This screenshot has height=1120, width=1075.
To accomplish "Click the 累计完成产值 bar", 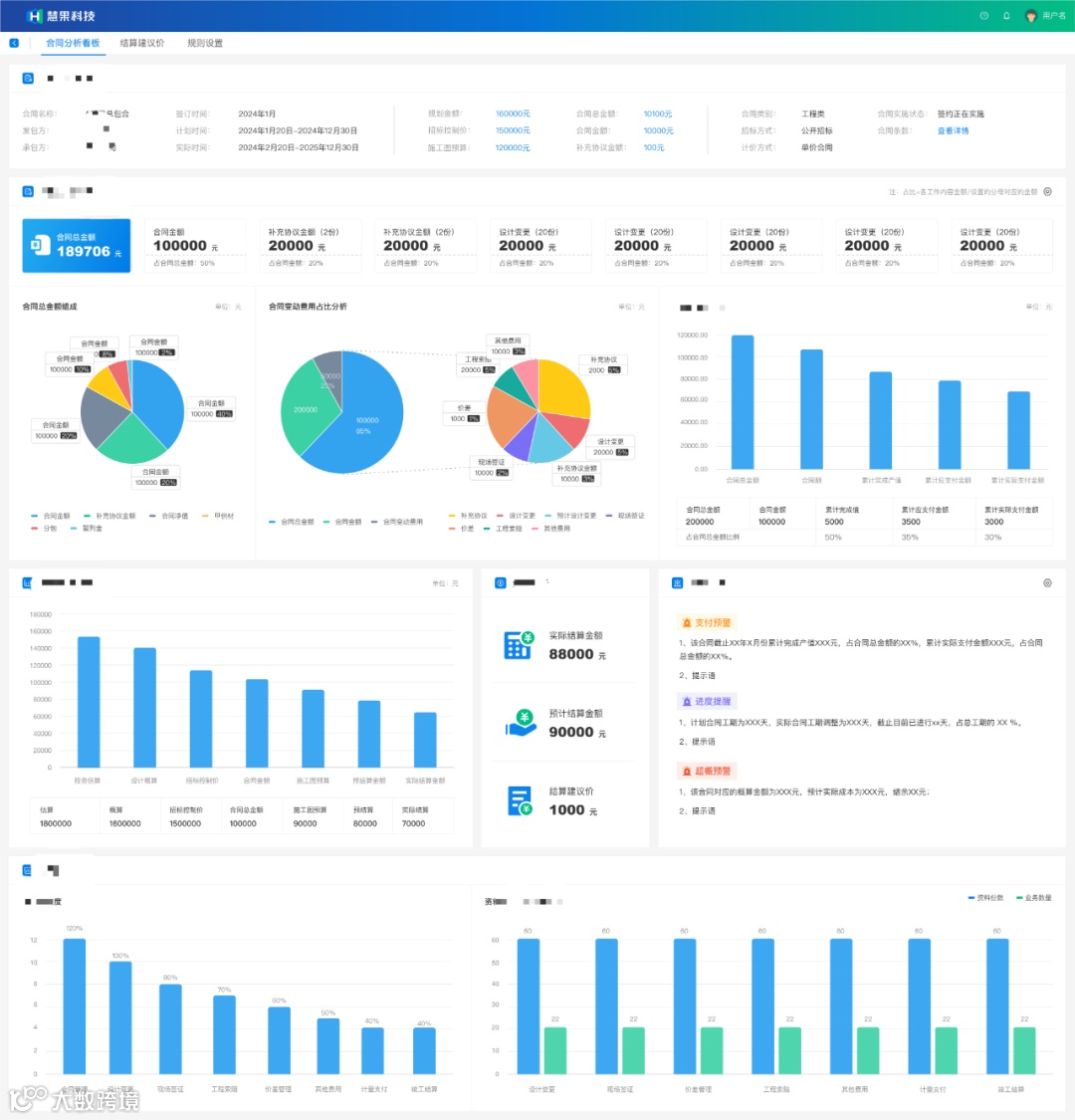I will pyautogui.click(x=881, y=420).
